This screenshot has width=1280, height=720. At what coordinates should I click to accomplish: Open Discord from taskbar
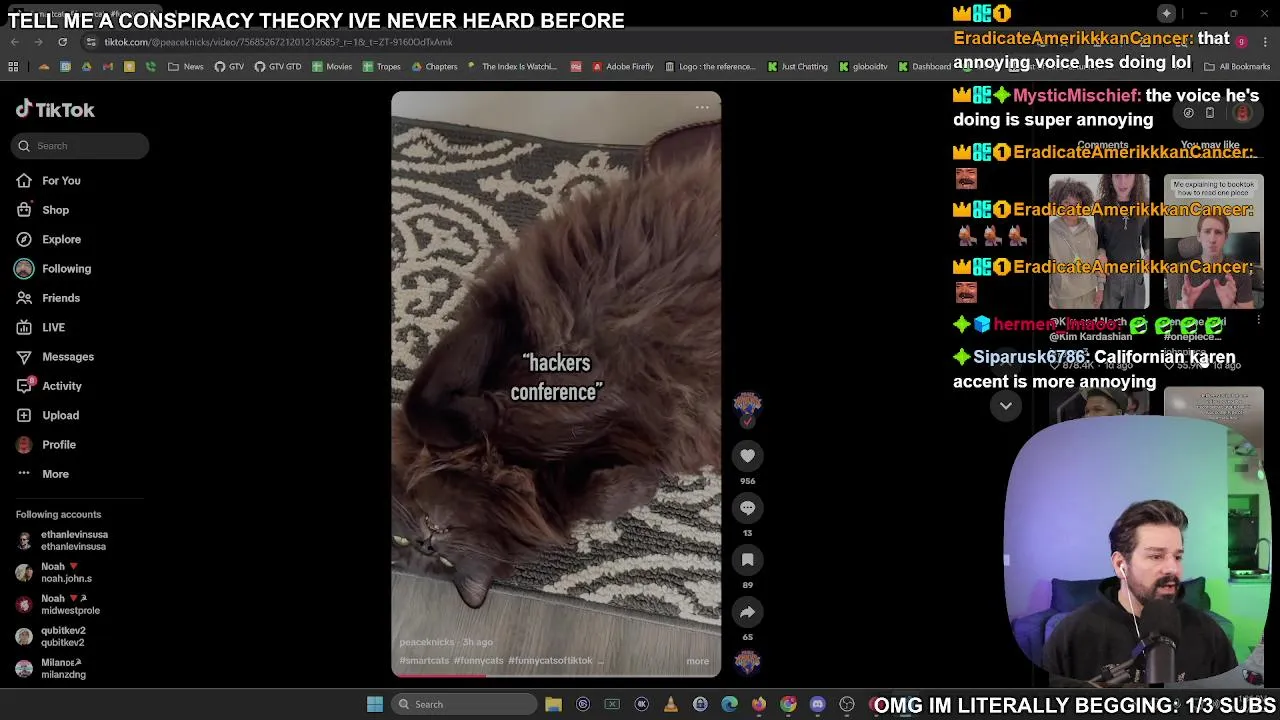[x=818, y=704]
